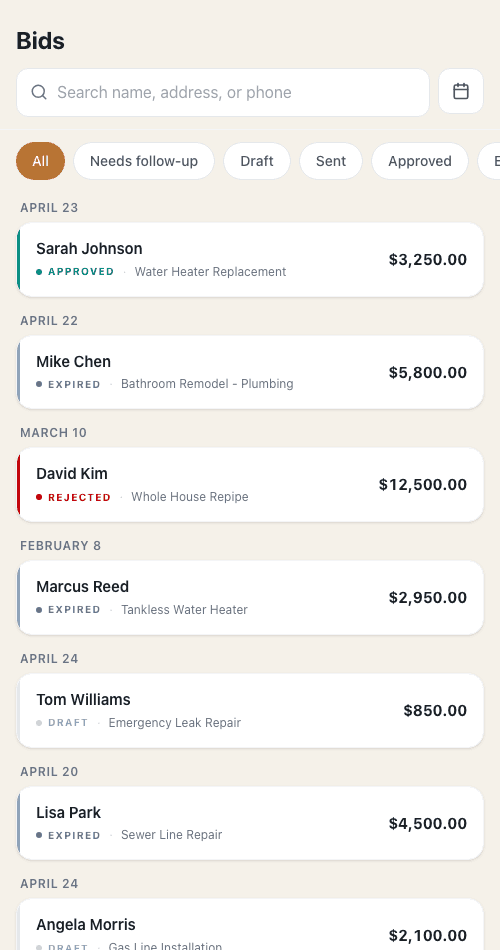
Task: Open Angela Morris's Gas Line Installation bid
Action: [250, 925]
